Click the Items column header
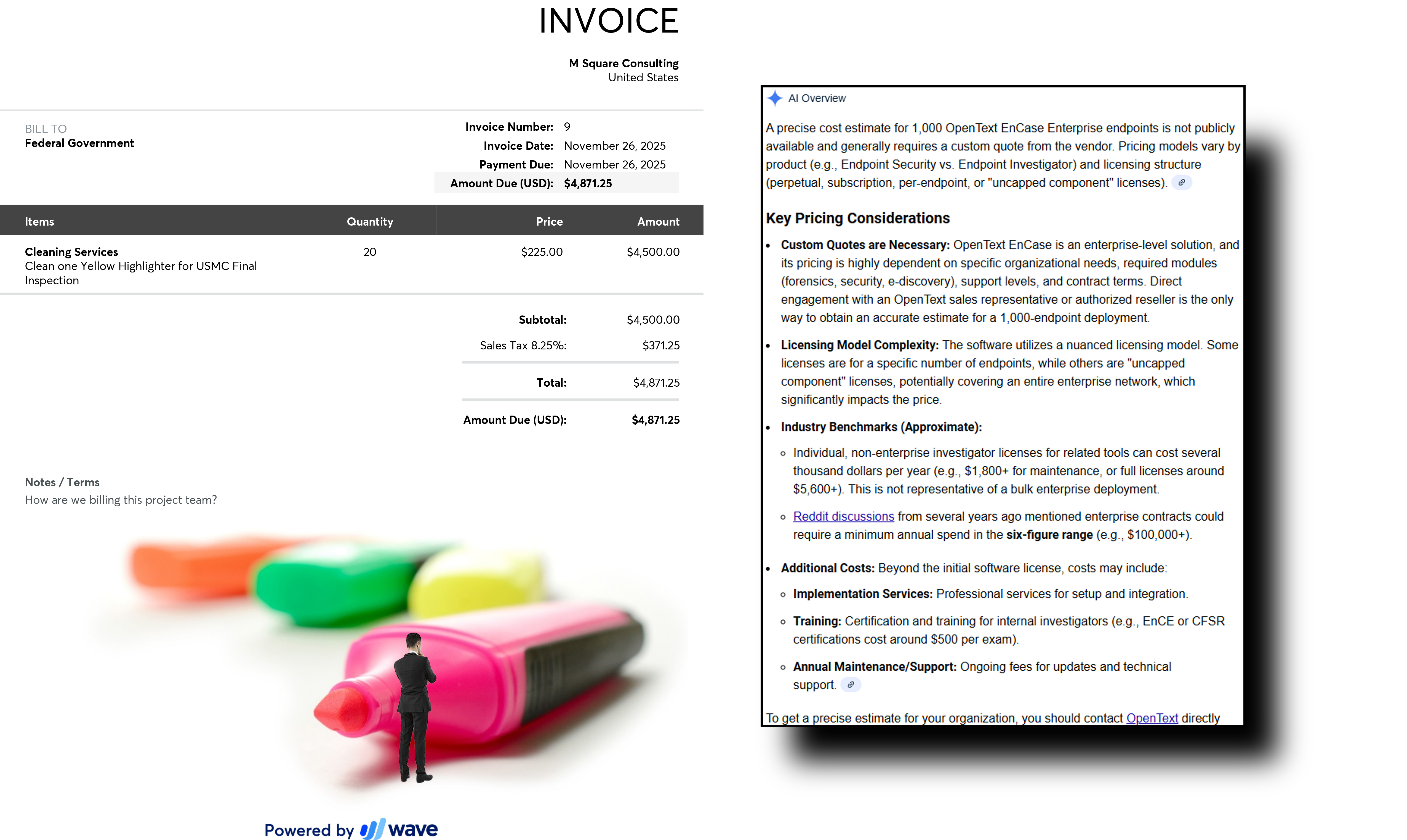The width and height of the screenshot is (1407, 840). pos(40,221)
